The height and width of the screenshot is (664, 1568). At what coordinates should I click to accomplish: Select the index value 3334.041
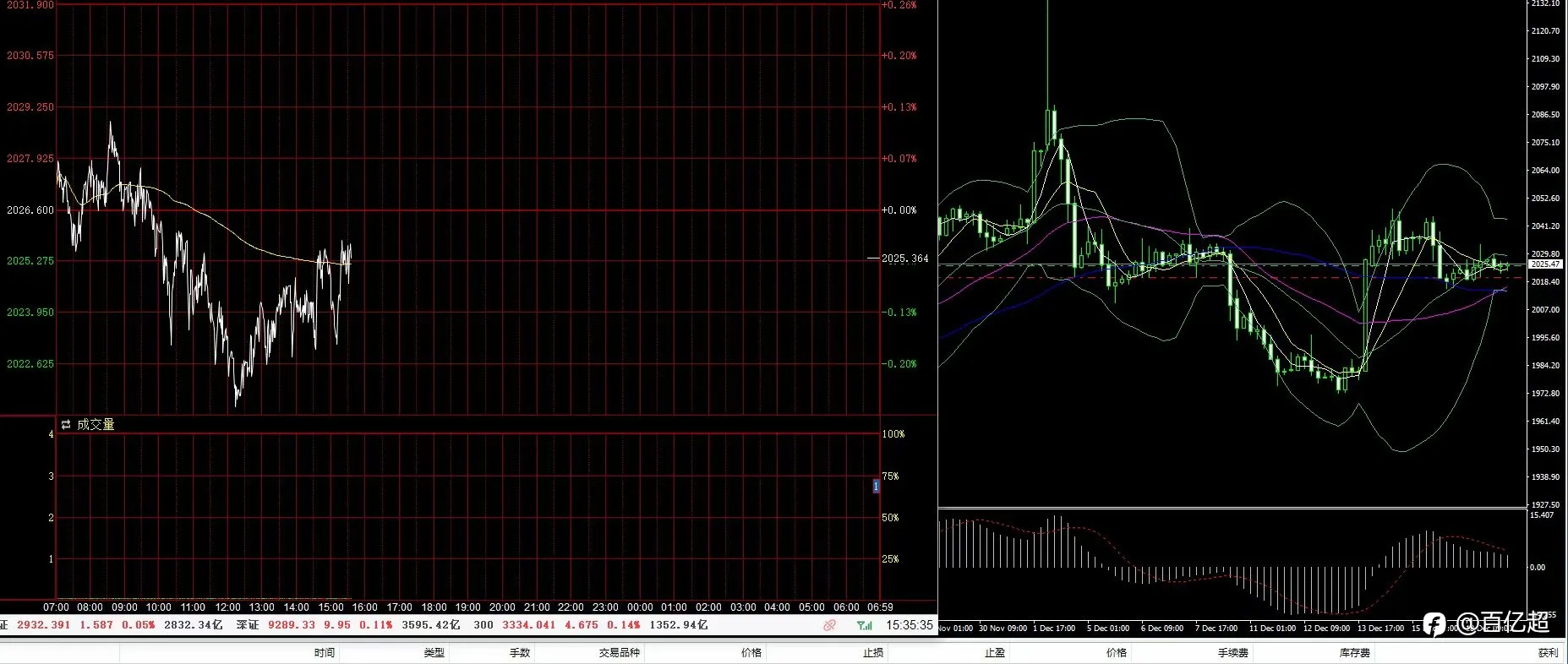pyautogui.click(x=529, y=625)
